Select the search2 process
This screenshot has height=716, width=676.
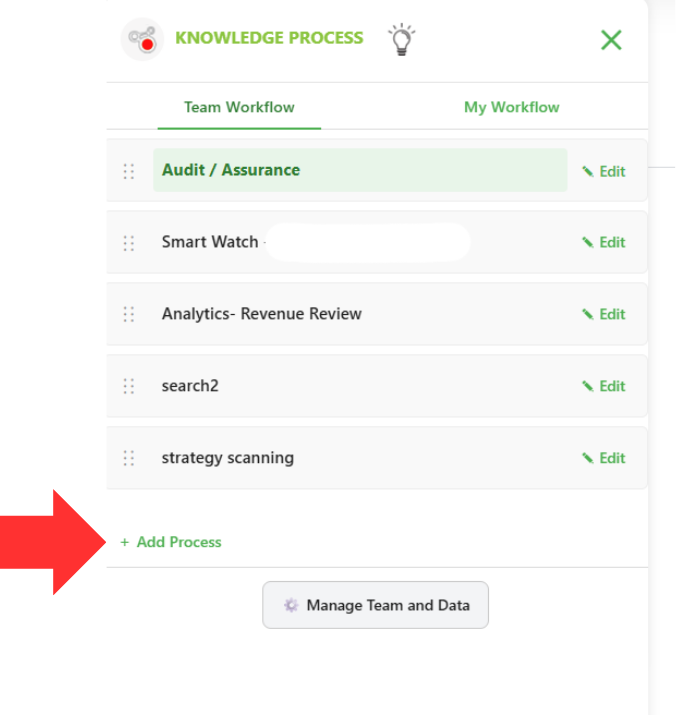coord(190,386)
